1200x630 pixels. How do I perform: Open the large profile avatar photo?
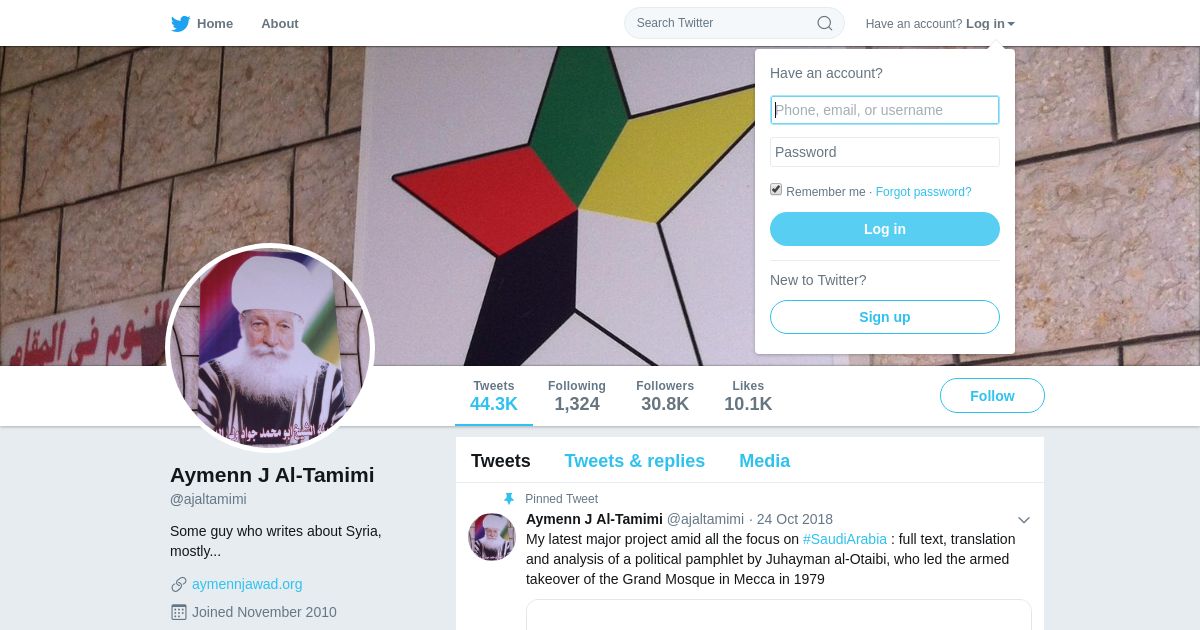(270, 348)
